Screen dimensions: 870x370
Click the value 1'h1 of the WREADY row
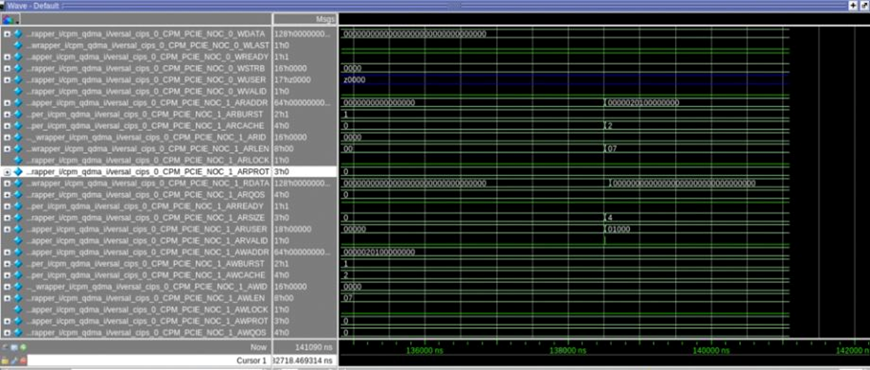281,57
